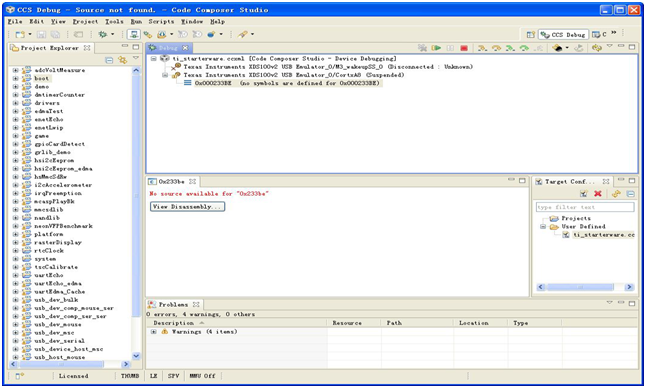Expand the Warnings (4 items) row
This screenshot has width=646, height=388.
tap(153, 332)
